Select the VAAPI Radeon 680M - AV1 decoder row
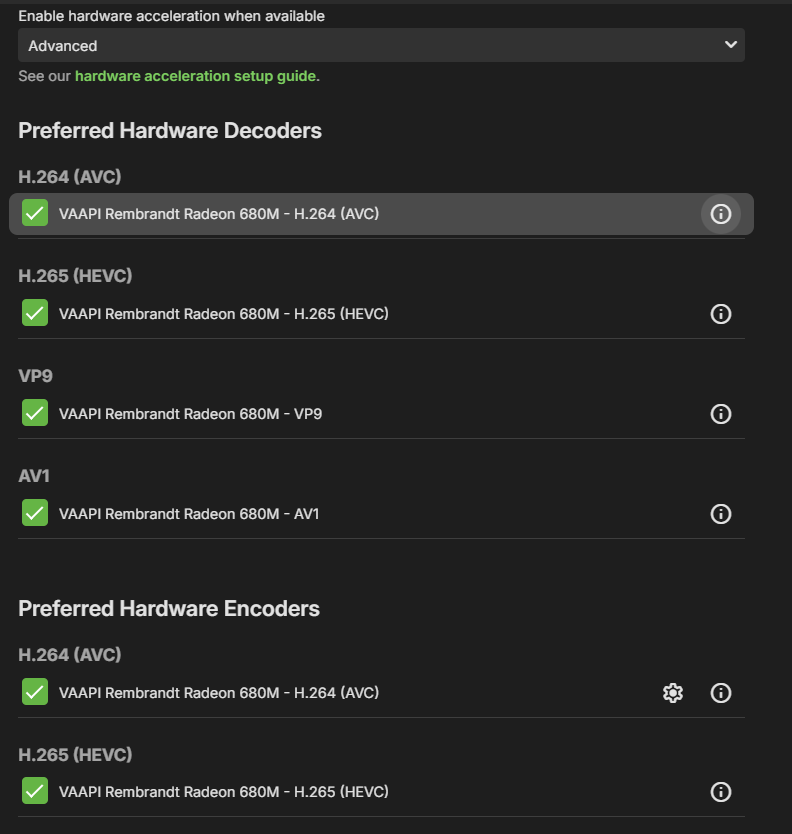This screenshot has width=792, height=834. coord(189,513)
